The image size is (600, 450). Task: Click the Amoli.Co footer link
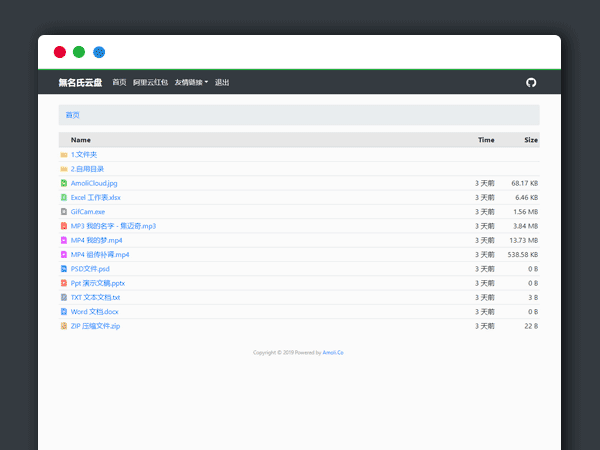pos(333,352)
